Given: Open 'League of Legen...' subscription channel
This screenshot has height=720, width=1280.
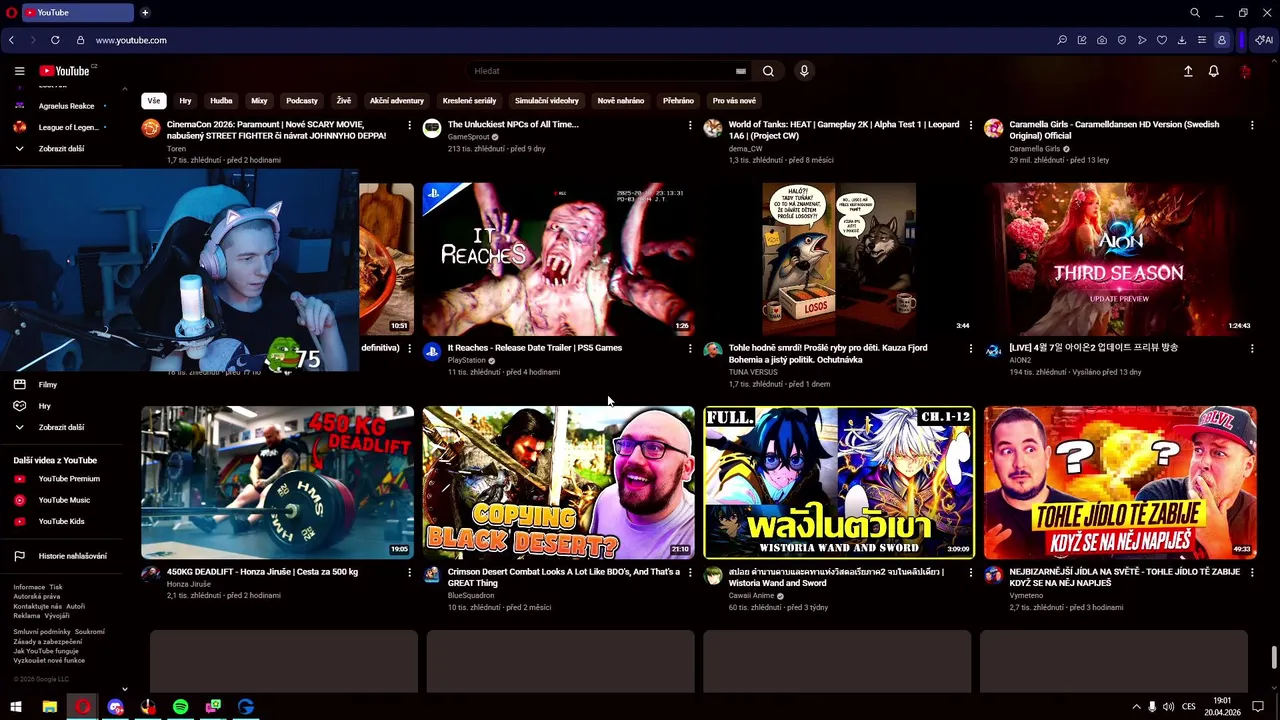Looking at the screenshot, I should point(62,127).
